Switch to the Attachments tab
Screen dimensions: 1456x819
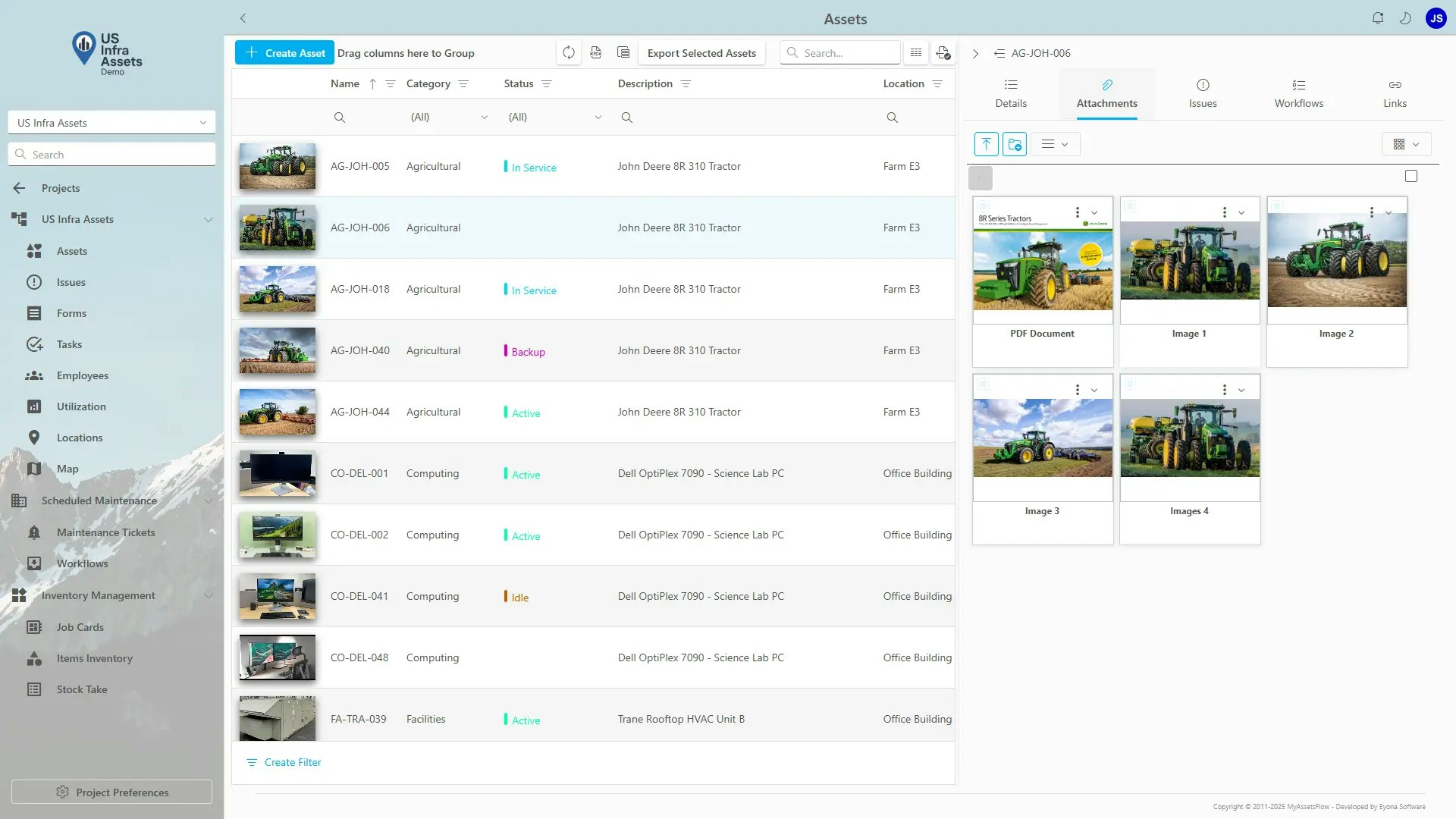(x=1106, y=94)
